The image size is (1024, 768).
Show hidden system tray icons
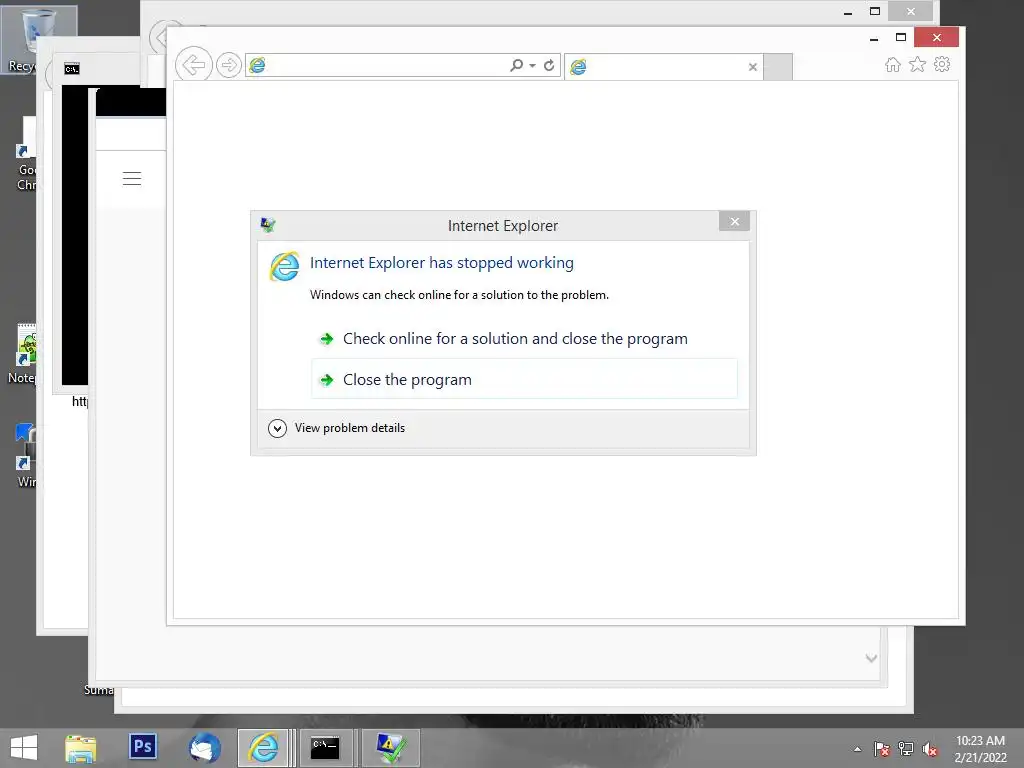click(x=857, y=749)
